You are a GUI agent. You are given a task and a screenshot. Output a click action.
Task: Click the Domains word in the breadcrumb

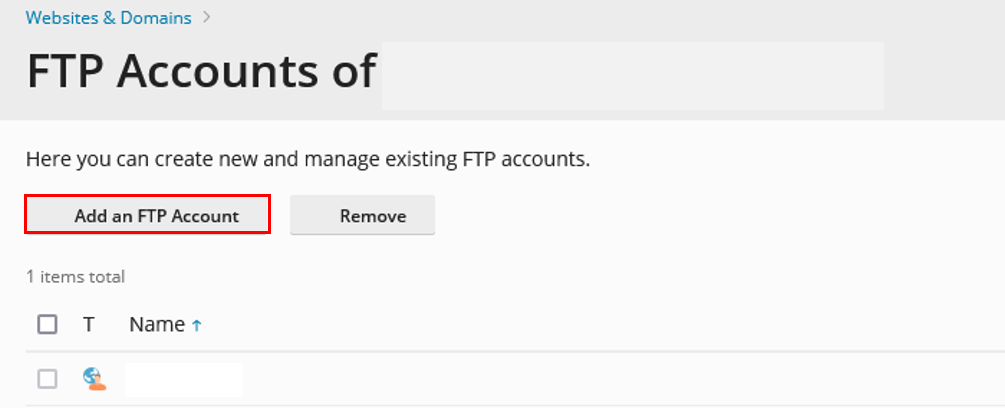click(155, 17)
